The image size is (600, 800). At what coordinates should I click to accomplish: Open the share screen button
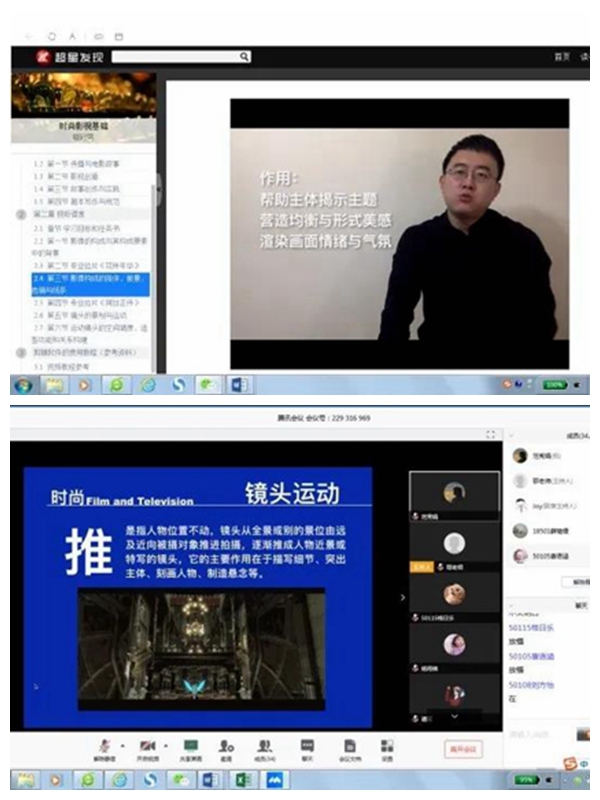coord(190,746)
